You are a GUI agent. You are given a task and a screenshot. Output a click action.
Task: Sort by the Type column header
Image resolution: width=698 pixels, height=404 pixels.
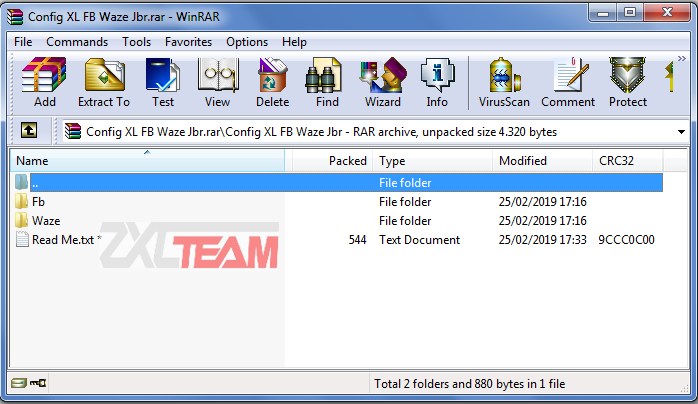pyautogui.click(x=433, y=161)
